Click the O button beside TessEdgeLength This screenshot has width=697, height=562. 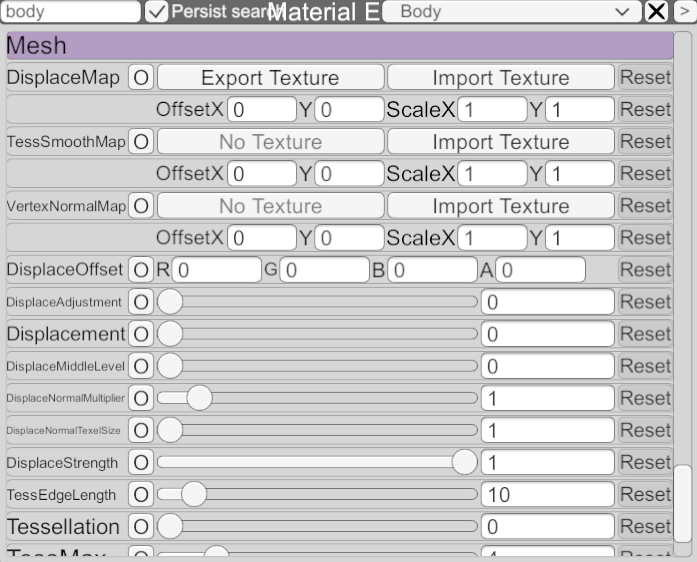[x=141, y=495]
